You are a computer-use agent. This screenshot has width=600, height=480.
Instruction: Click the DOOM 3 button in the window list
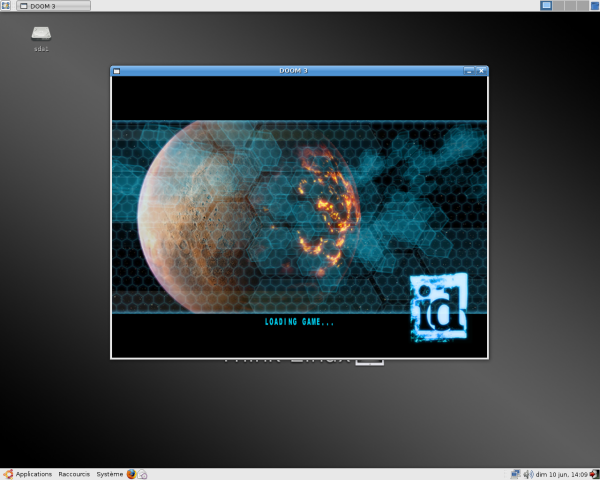(x=54, y=6)
